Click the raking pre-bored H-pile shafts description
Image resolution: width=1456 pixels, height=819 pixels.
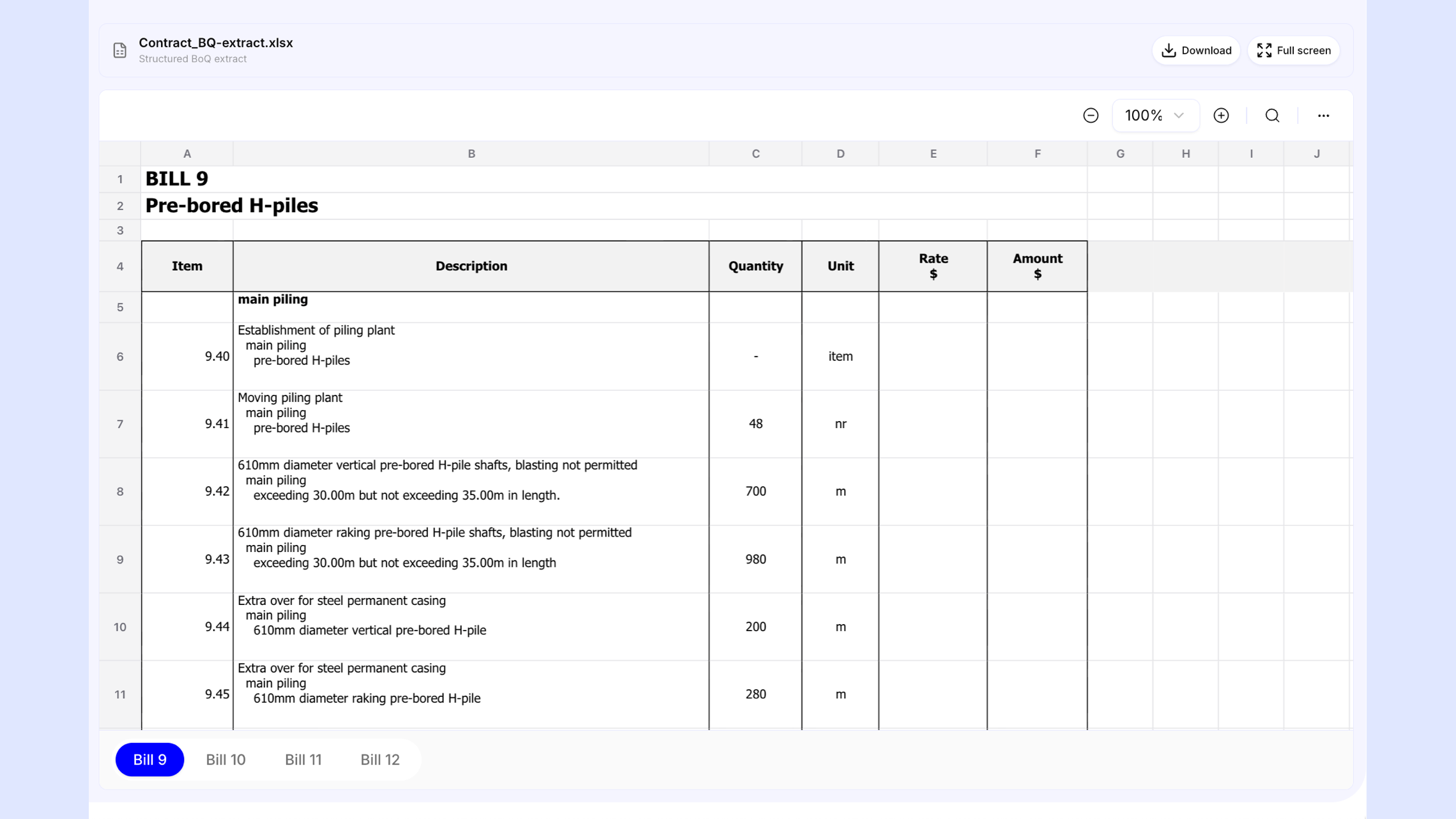coord(471,560)
